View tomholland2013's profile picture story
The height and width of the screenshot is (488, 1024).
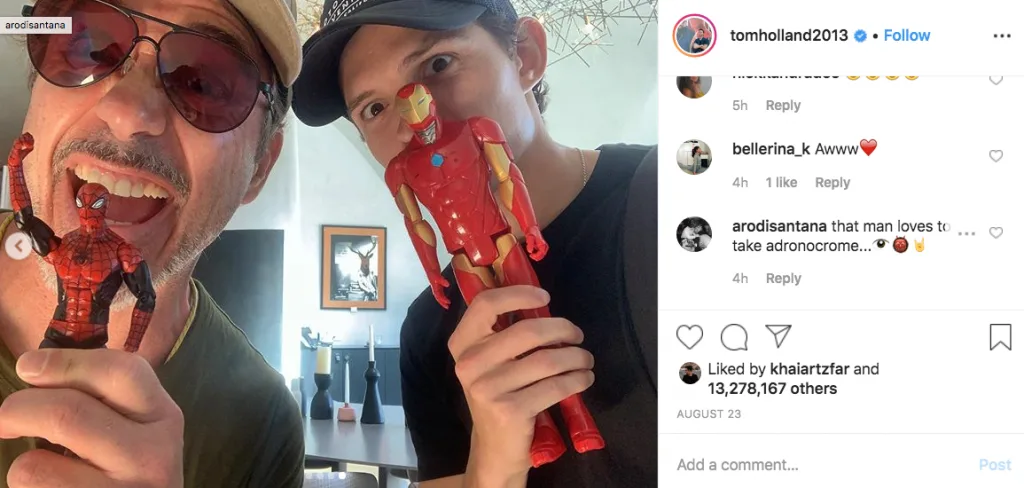694,35
